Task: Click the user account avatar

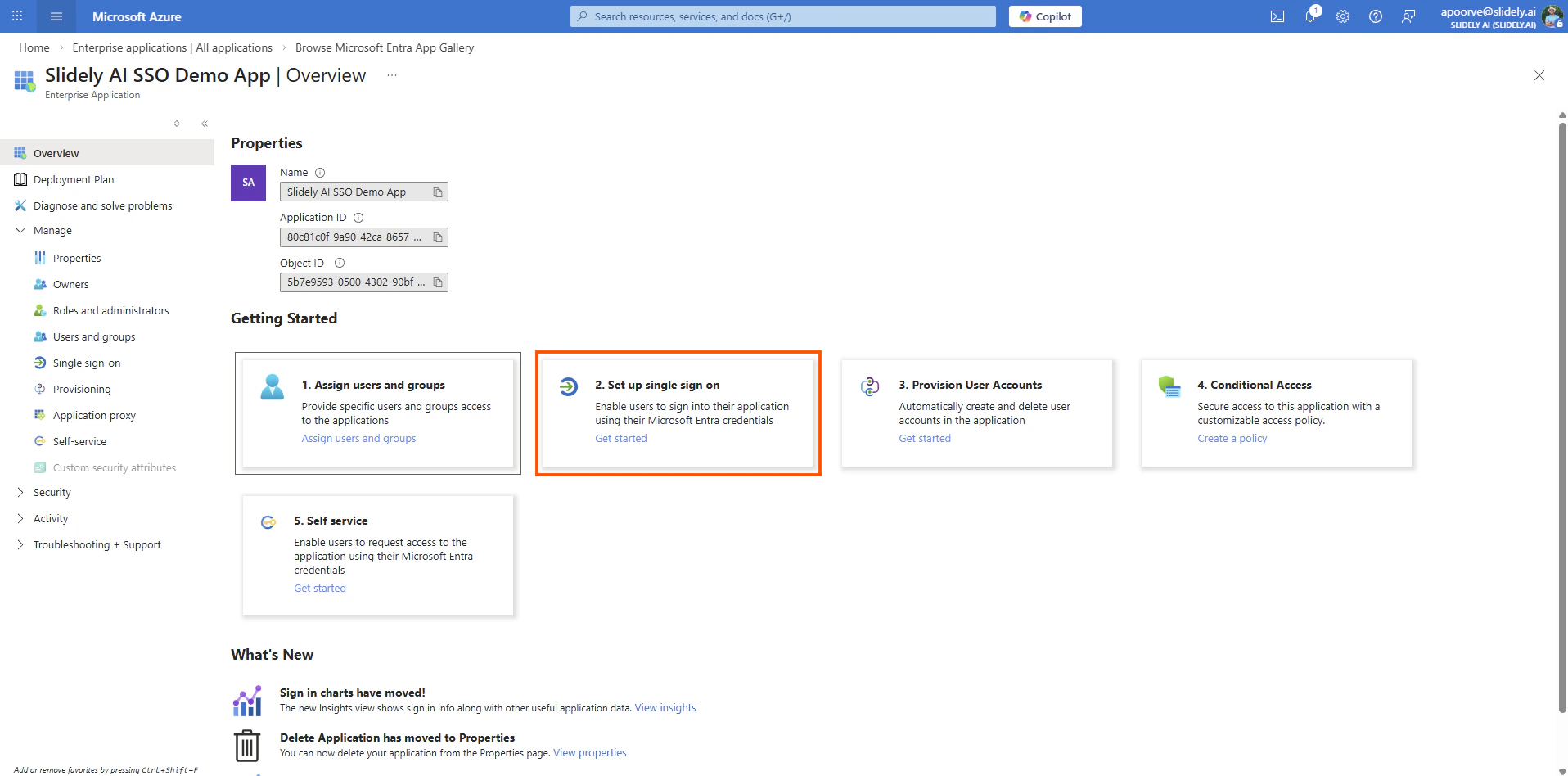Action: point(1552,16)
